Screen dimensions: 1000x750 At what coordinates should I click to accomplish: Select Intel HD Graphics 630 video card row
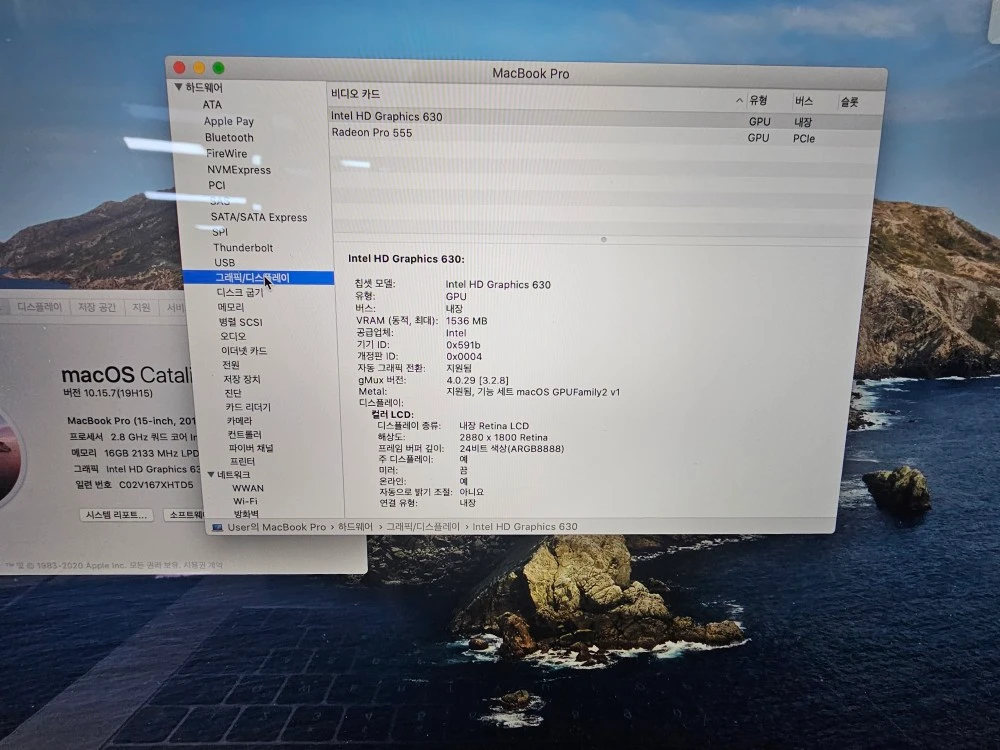point(605,118)
